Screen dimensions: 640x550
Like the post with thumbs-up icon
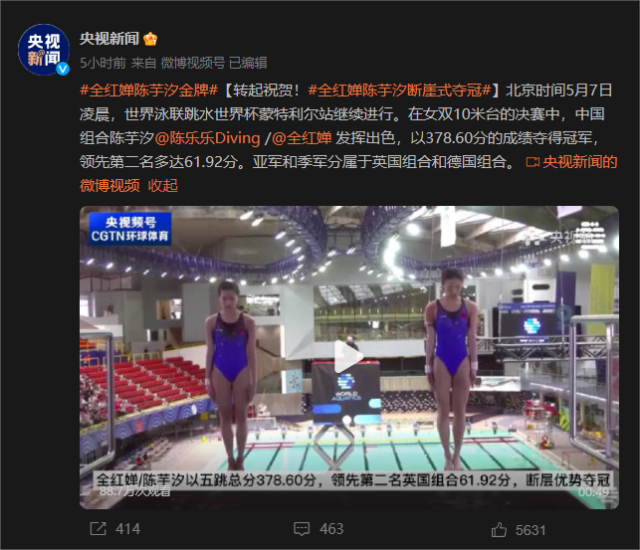(x=499, y=530)
